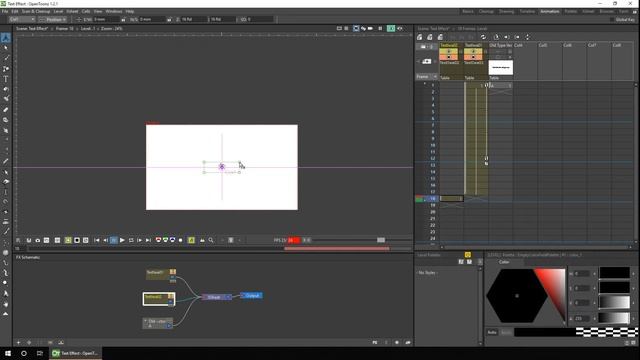Click the Pause button in viewer

pyautogui.click(x=114, y=240)
